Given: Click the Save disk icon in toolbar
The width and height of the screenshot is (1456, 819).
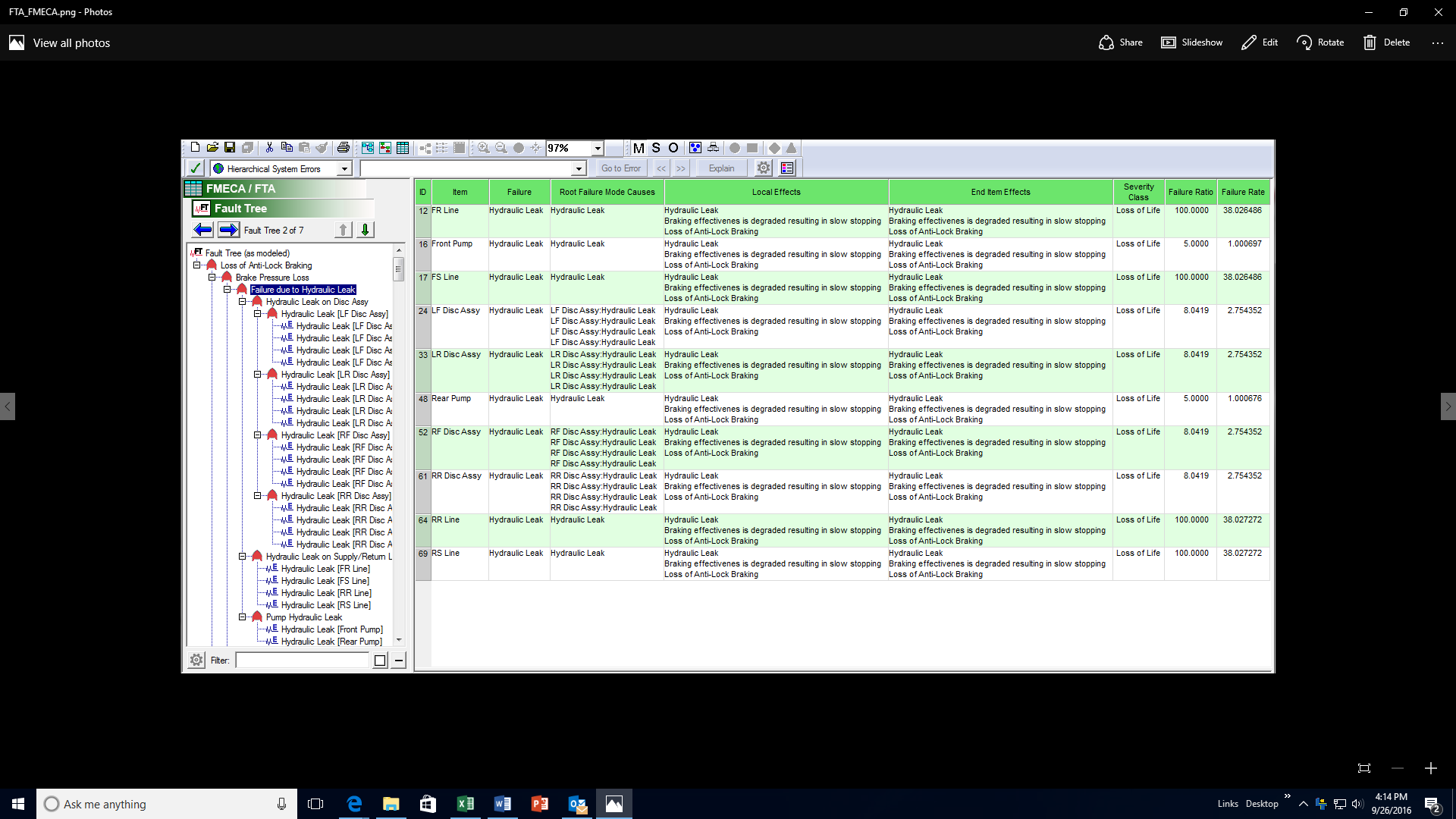Looking at the screenshot, I should (x=229, y=148).
